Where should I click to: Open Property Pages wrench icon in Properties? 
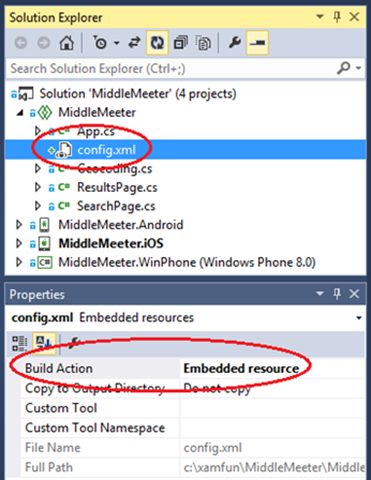pos(74,343)
